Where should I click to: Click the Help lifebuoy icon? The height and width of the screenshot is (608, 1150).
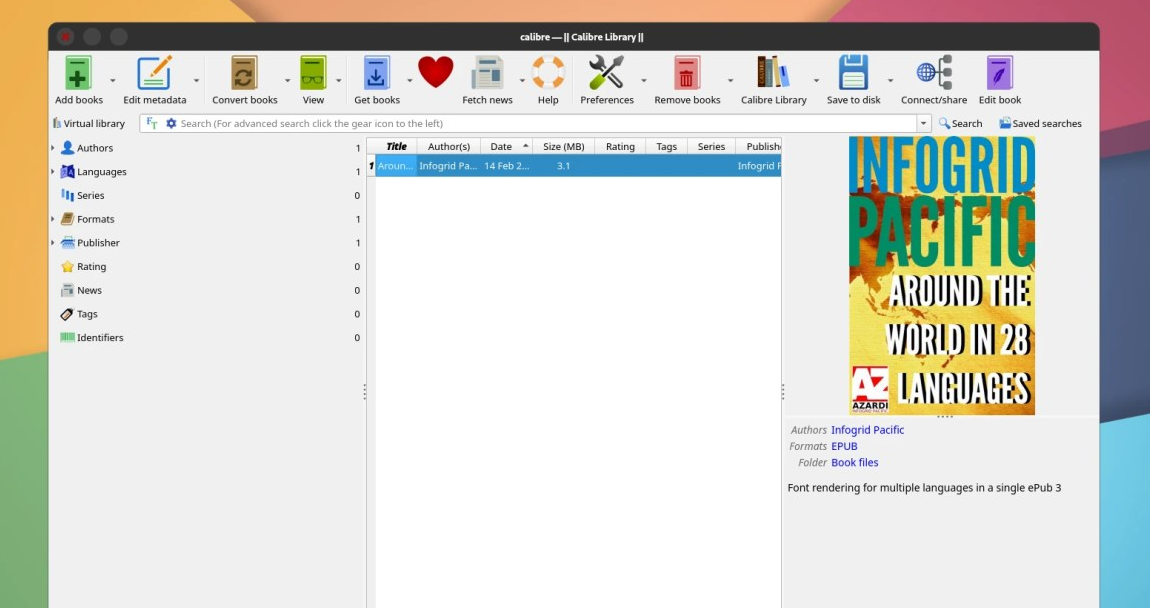click(548, 73)
